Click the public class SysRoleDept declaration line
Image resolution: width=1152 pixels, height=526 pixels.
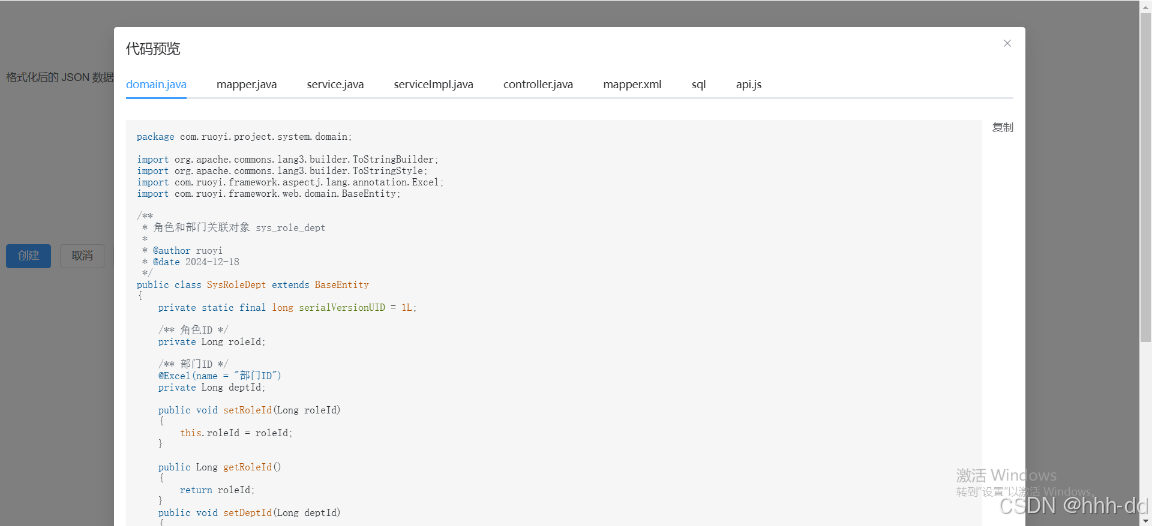[253, 284]
